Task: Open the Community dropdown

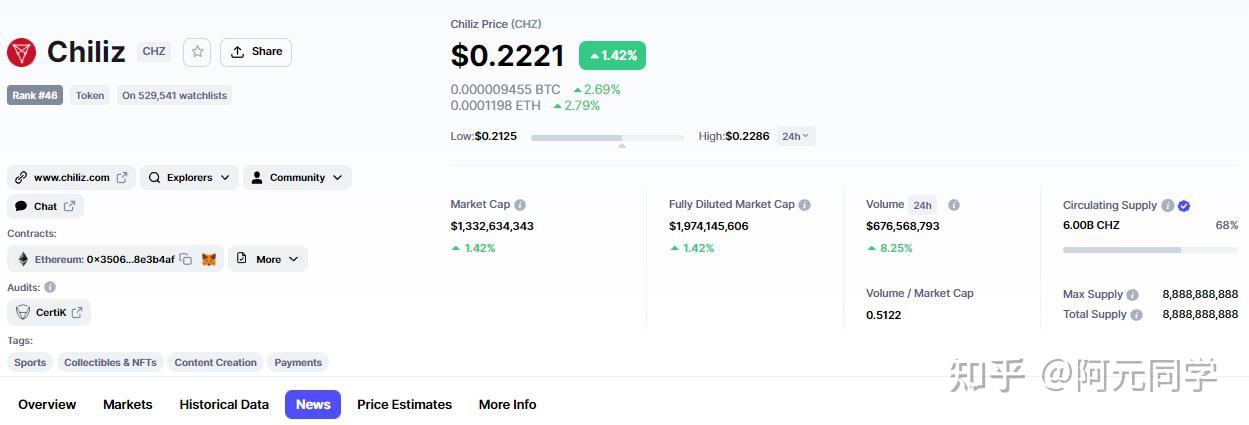Action: (x=297, y=178)
